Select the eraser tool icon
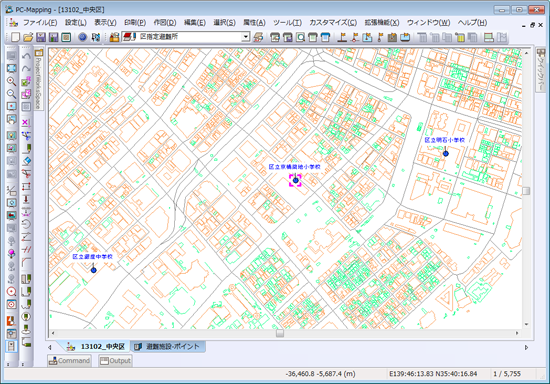The height and width of the screenshot is (384, 550). (x=26, y=161)
